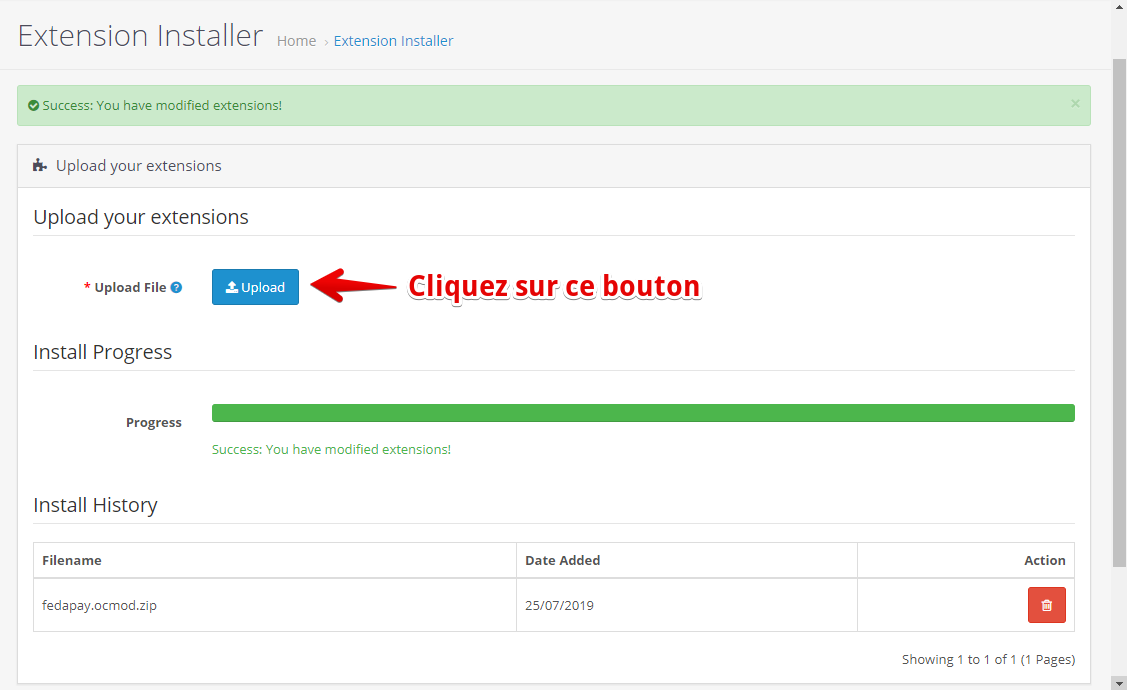Click green success message under progress bar

331,449
